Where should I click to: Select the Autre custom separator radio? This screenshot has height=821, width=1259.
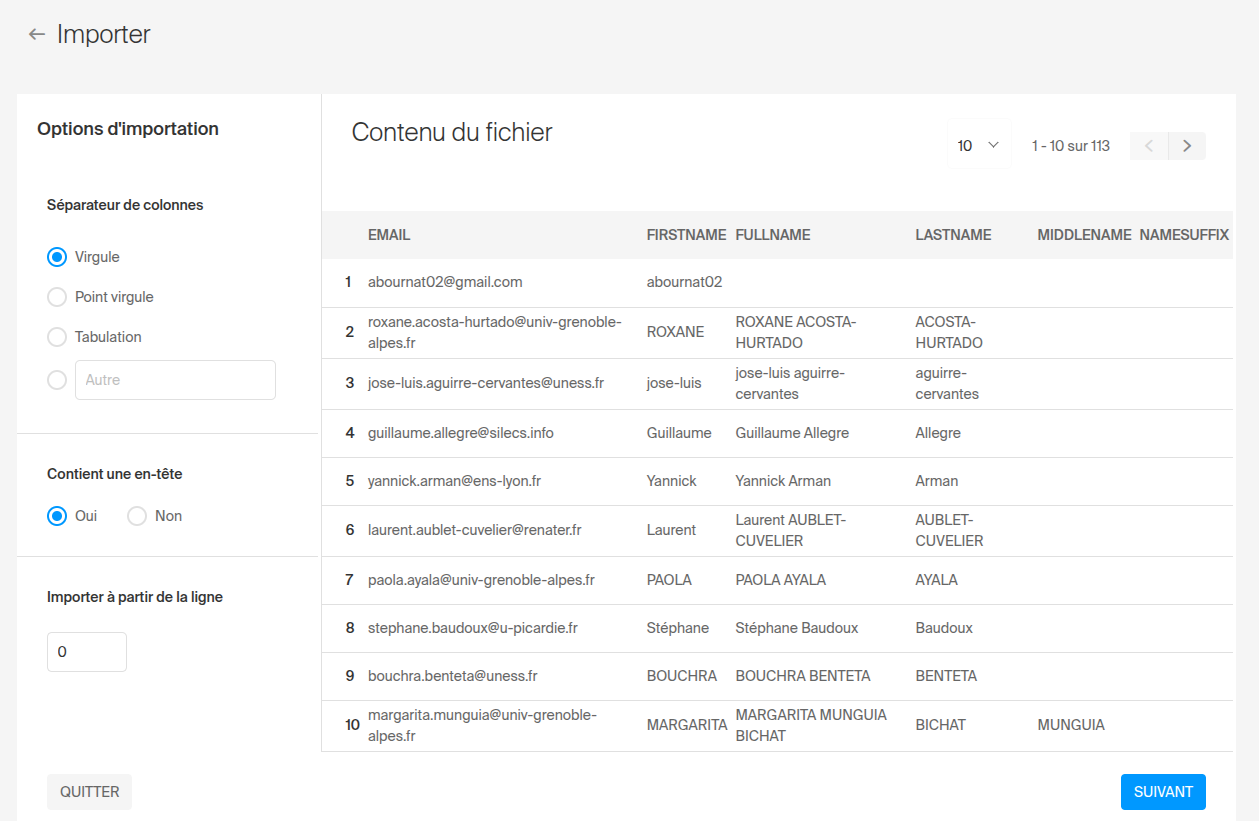tap(58, 380)
